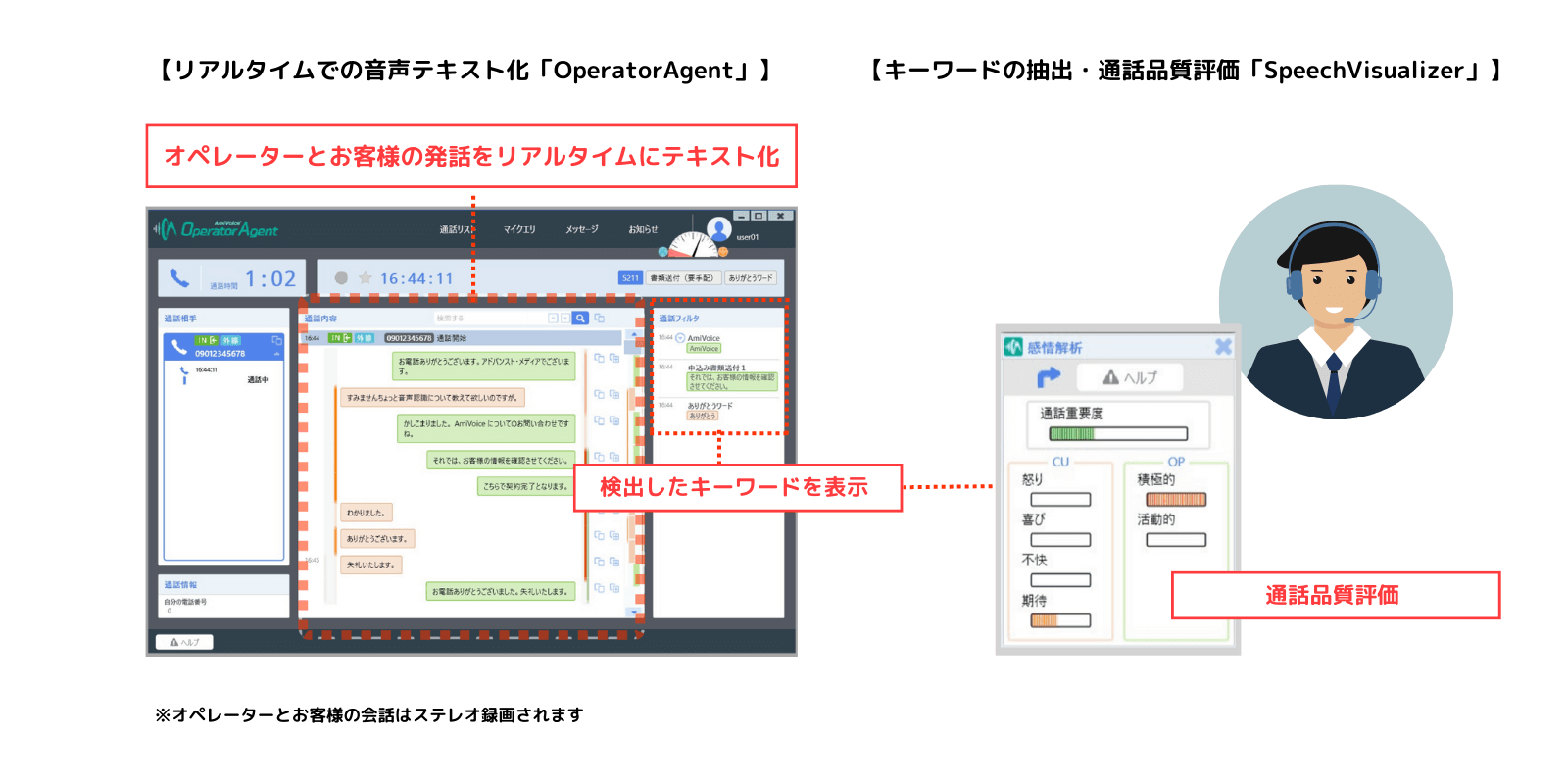Click the OperatorAgent logo
This screenshot has height=784, width=1568.
(217, 229)
